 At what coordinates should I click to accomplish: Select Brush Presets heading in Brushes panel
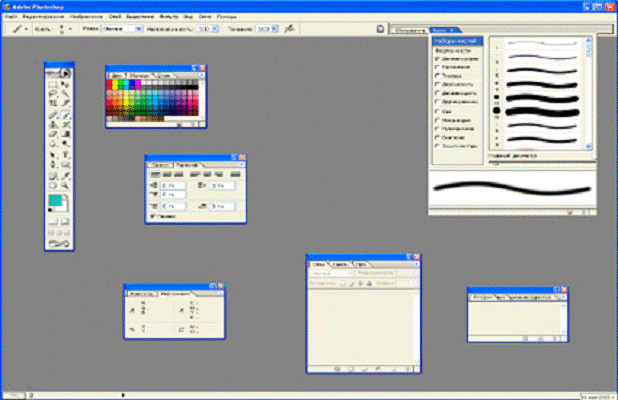click(x=457, y=41)
